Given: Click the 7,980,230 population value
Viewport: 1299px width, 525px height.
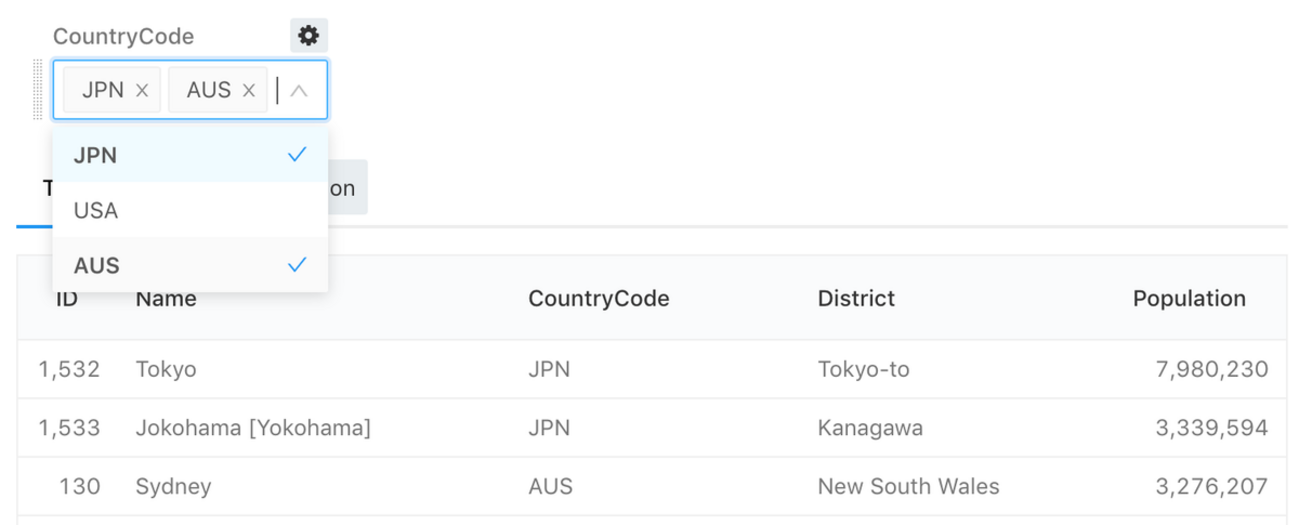Looking at the screenshot, I should point(1211,369).
